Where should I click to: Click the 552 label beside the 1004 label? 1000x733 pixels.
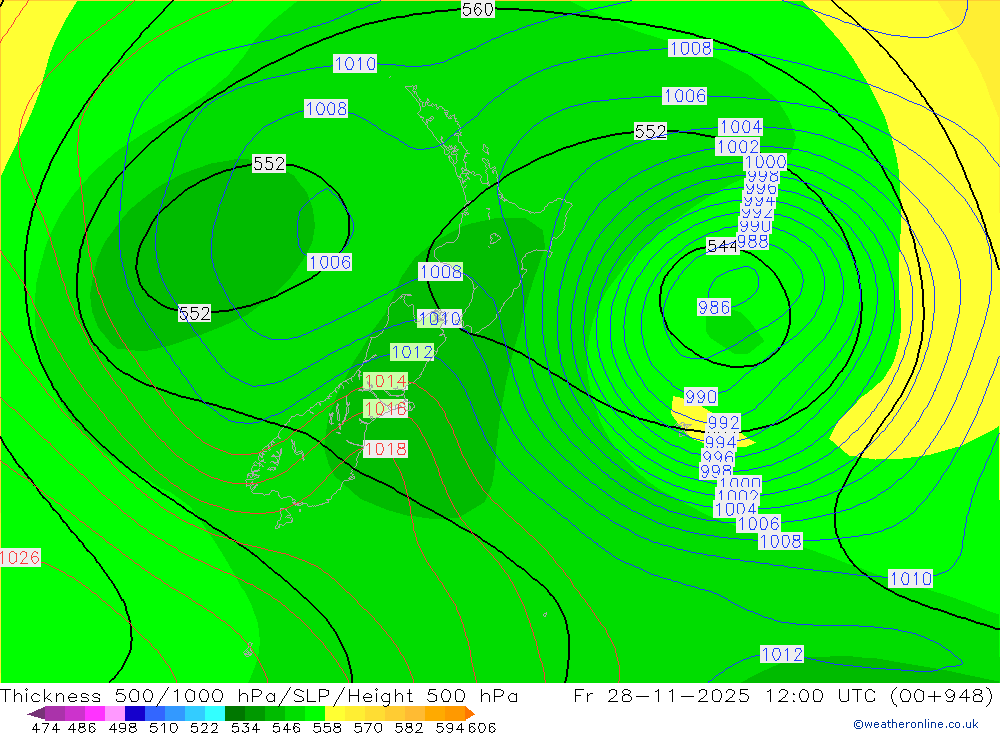651,131
